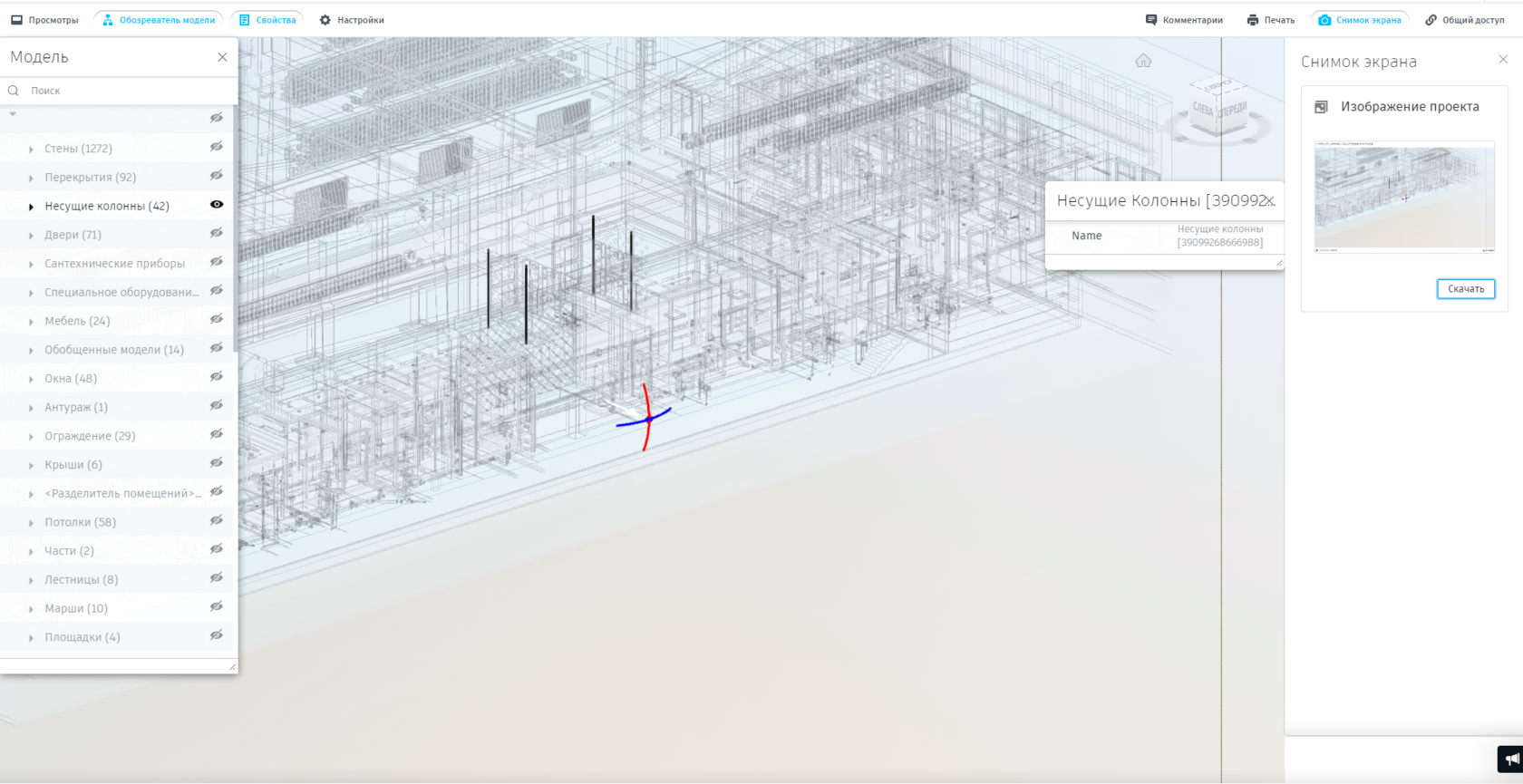Close the Модель browser panel
The width and height of the screenshot is (1523, 784).
222,57
